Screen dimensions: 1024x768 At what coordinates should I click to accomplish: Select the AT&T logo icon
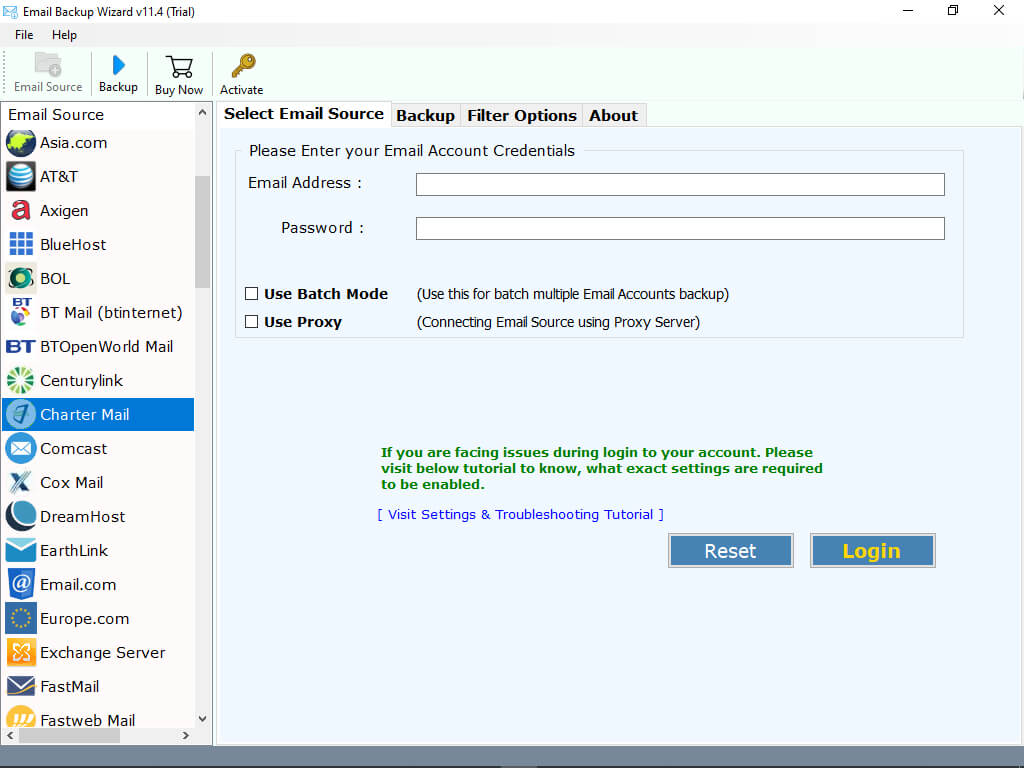pyautogui.click(x=21, y=177)
